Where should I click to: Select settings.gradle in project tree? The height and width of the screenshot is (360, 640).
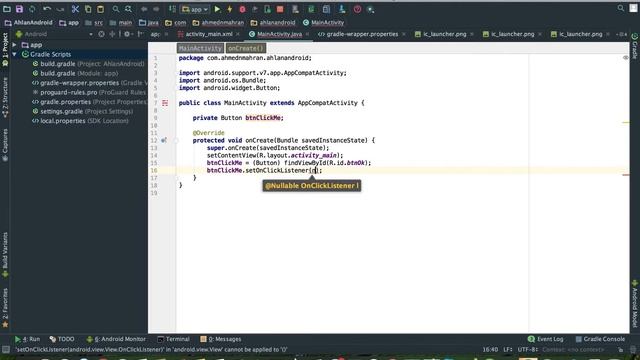click(83, 111)
